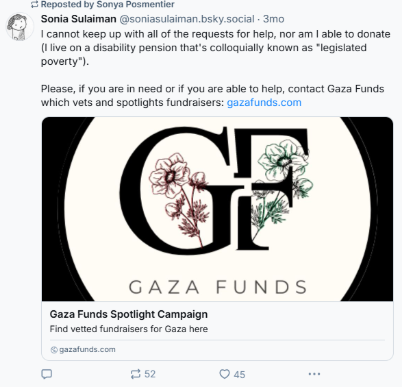Open the three-dot more options menu
404x387 pixels.
314,374
